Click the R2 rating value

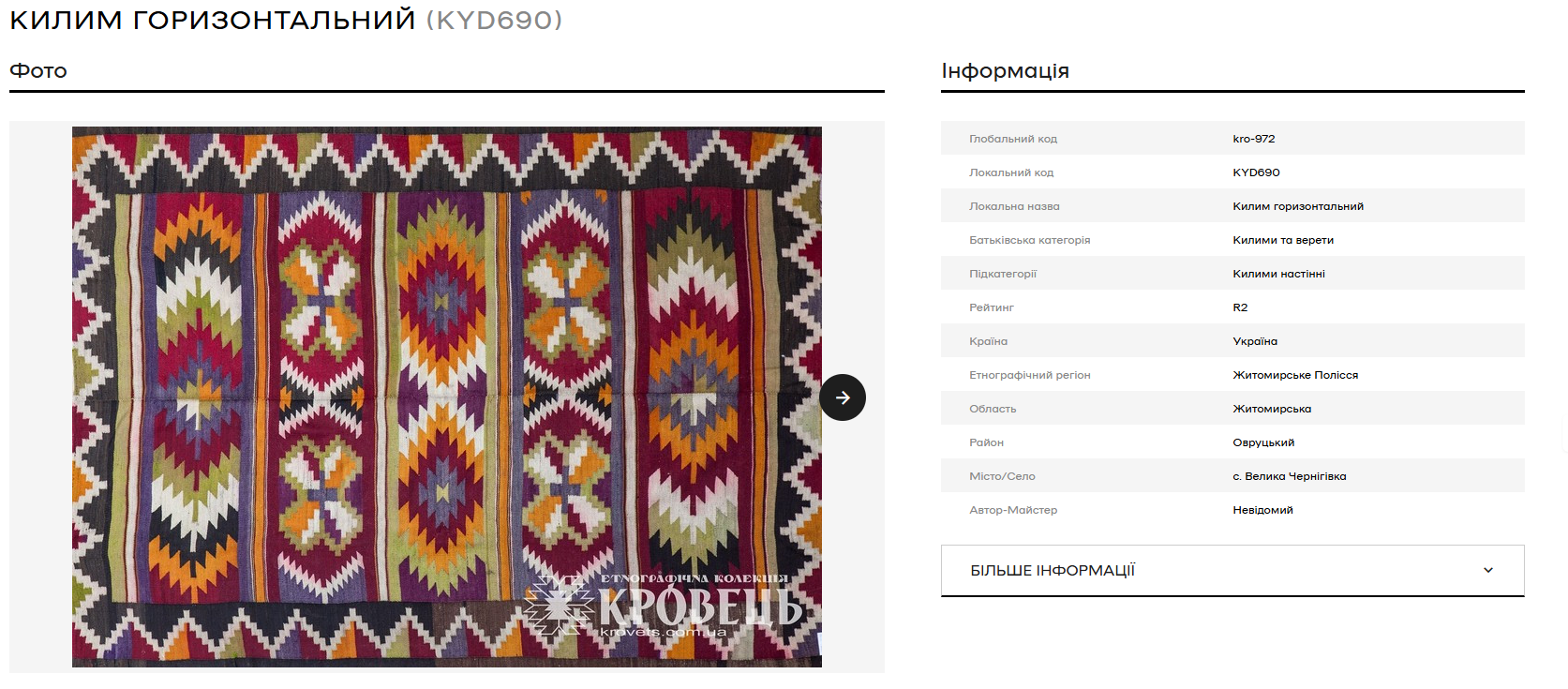[1240, 307]
